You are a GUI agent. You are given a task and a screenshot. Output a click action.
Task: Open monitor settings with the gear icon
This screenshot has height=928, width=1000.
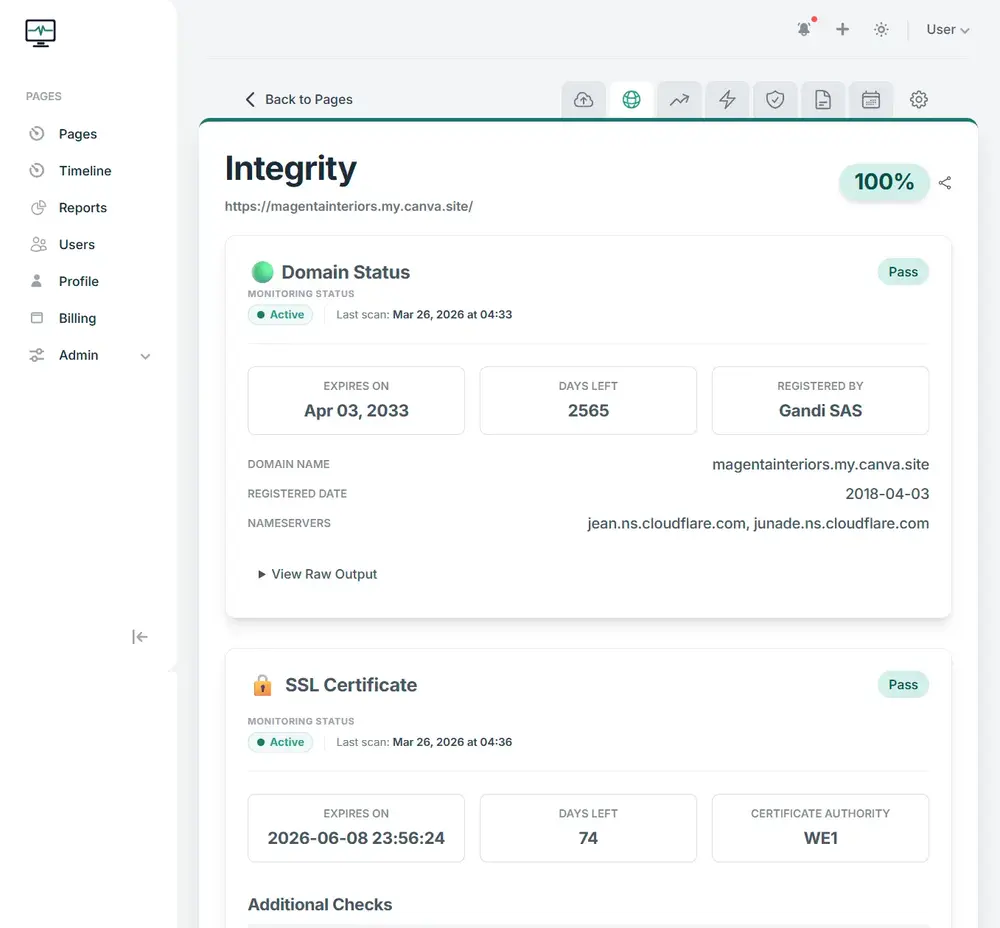coord(918,99)
